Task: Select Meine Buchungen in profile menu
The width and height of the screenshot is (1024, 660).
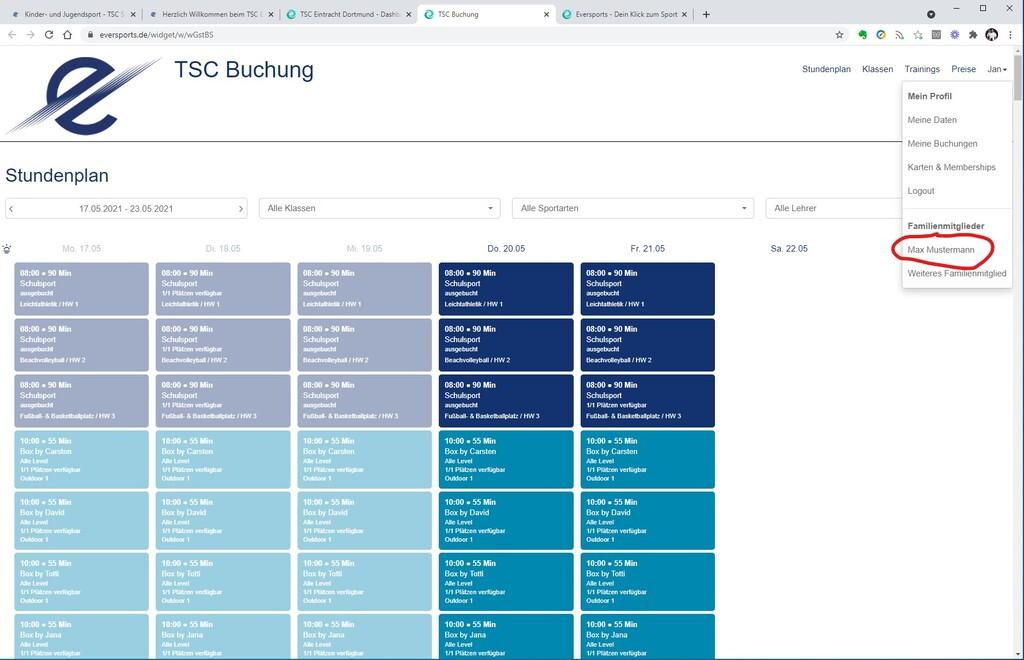Action: (x=942, y=144)
